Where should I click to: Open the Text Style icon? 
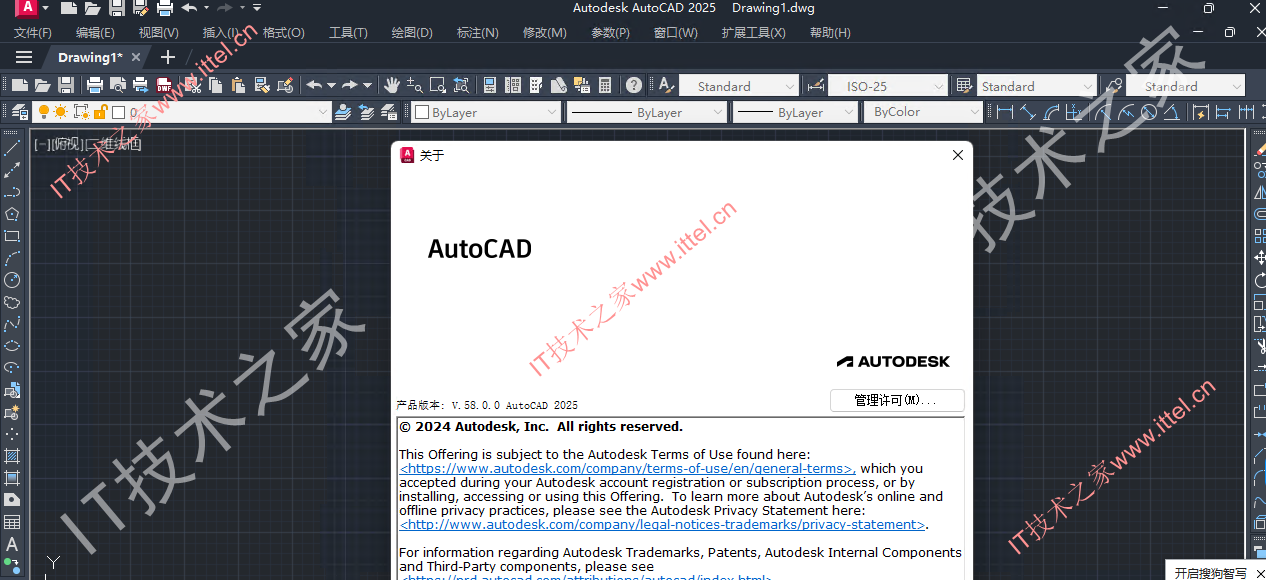tap(666, 85)
